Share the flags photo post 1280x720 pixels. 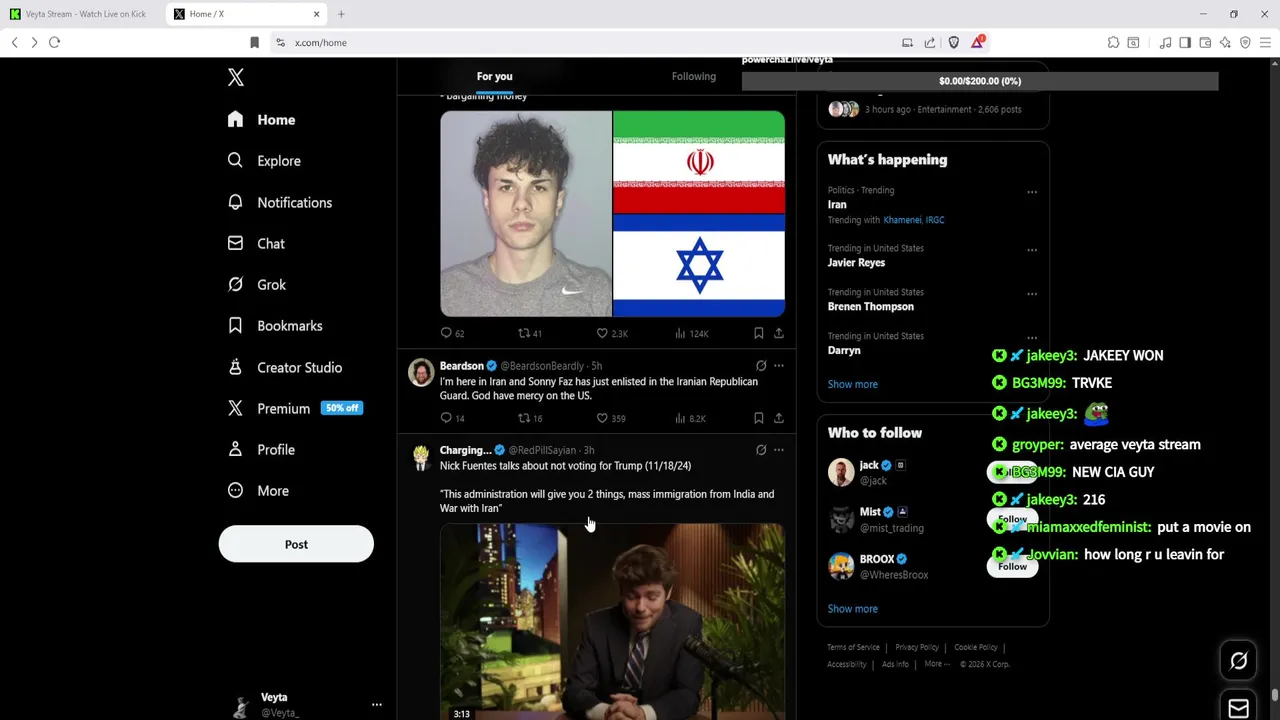coord(779,333)
